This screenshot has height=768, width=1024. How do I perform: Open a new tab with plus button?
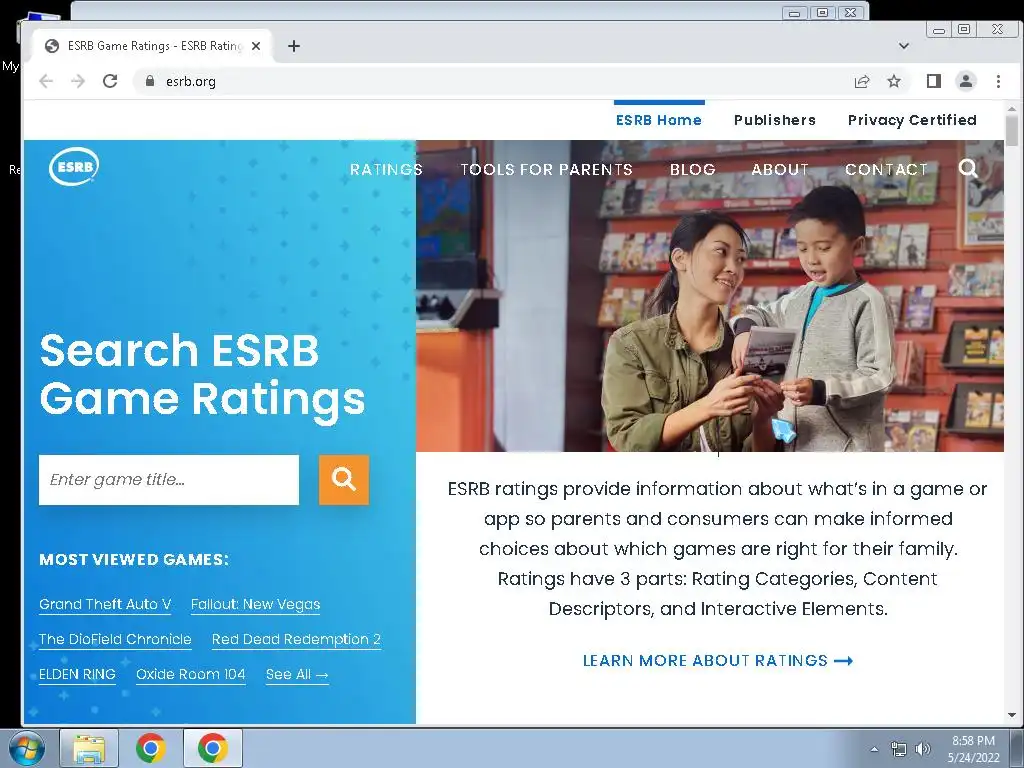click(294, 46)
